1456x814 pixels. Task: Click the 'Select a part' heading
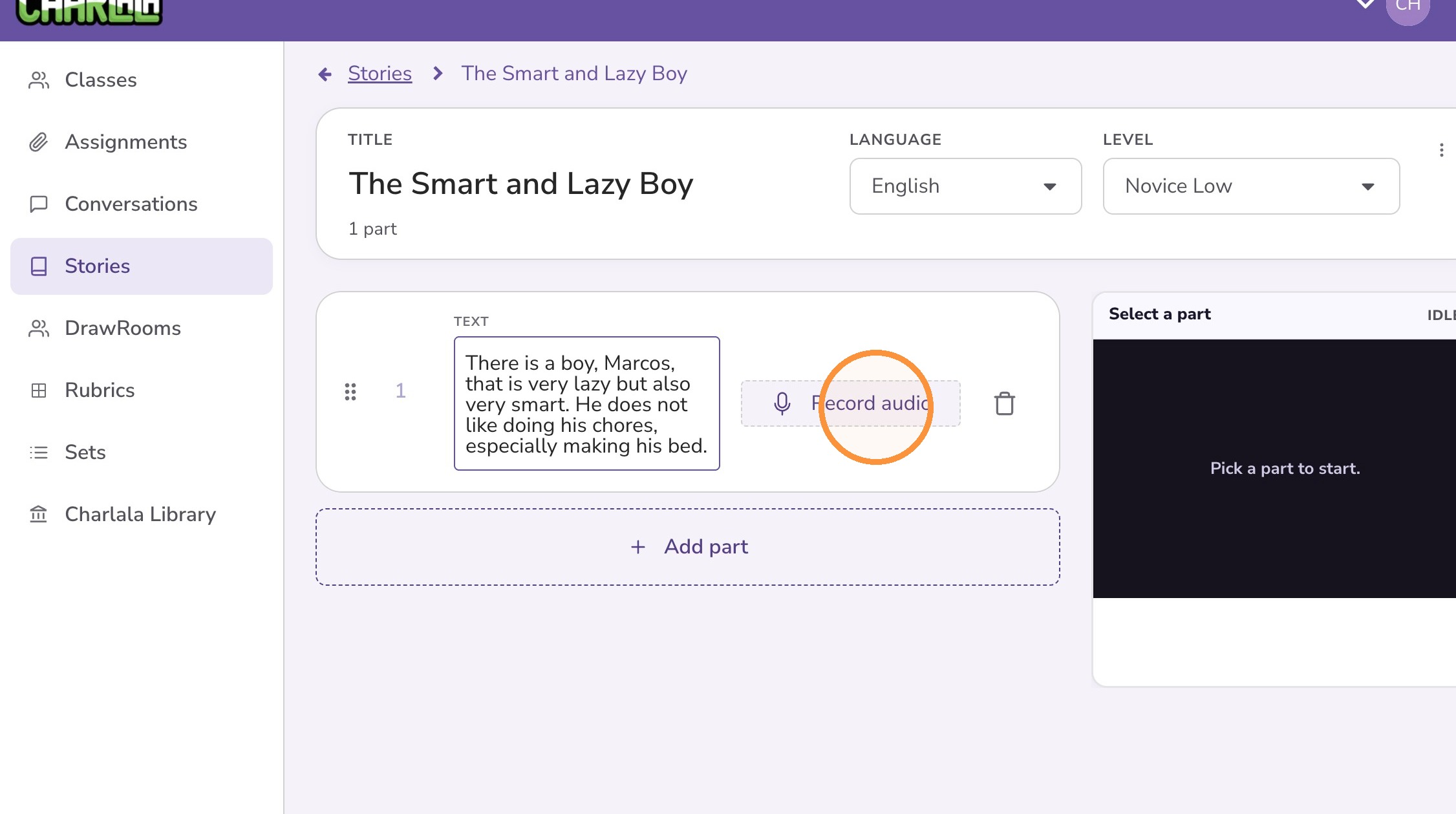coord(1160,314)
